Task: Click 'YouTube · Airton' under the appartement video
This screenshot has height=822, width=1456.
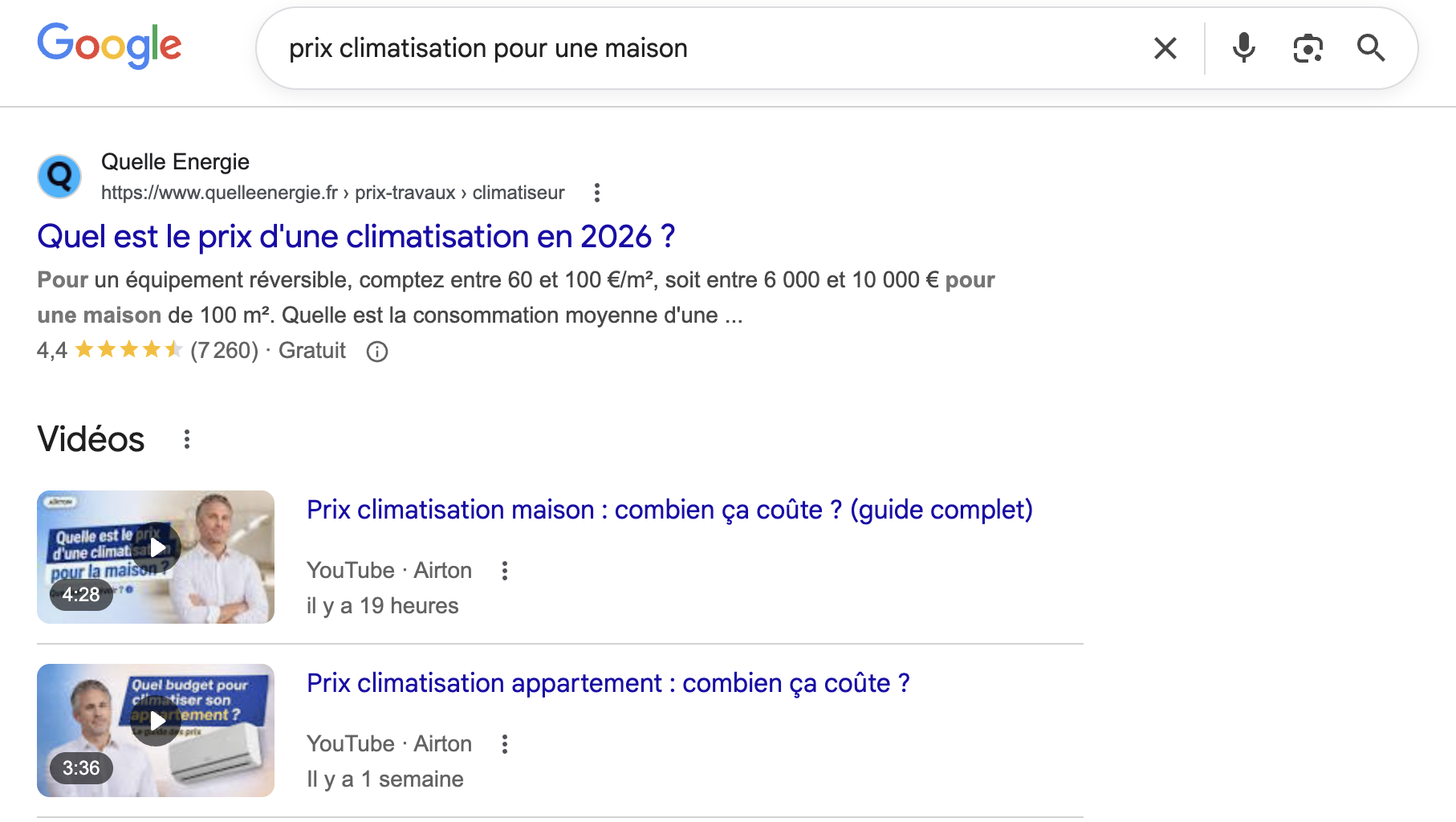Action: 389,744
